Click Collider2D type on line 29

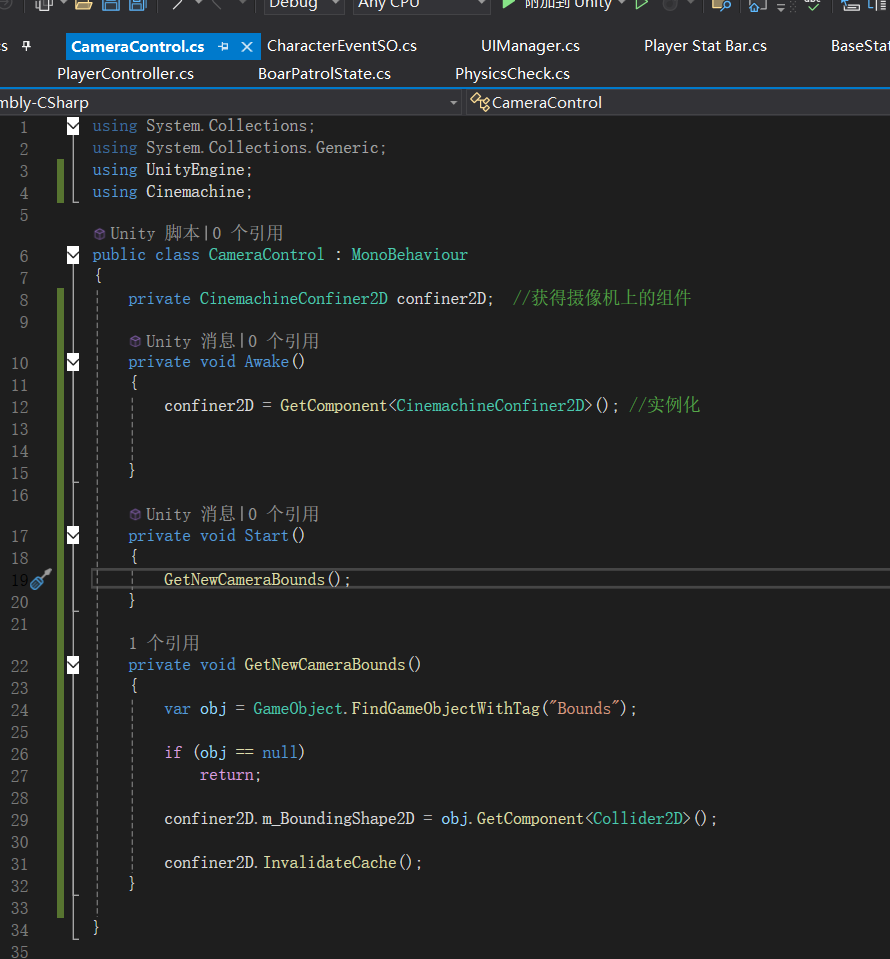click(638, 818)
